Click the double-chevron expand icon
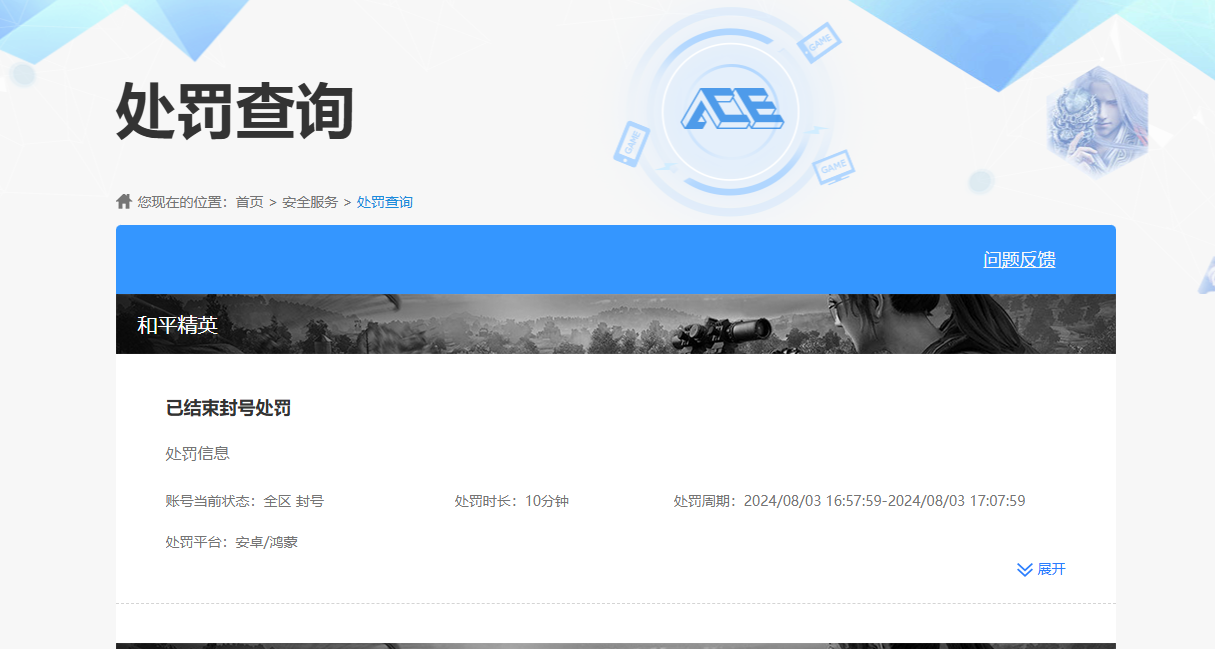 [x=1024, y=569]
